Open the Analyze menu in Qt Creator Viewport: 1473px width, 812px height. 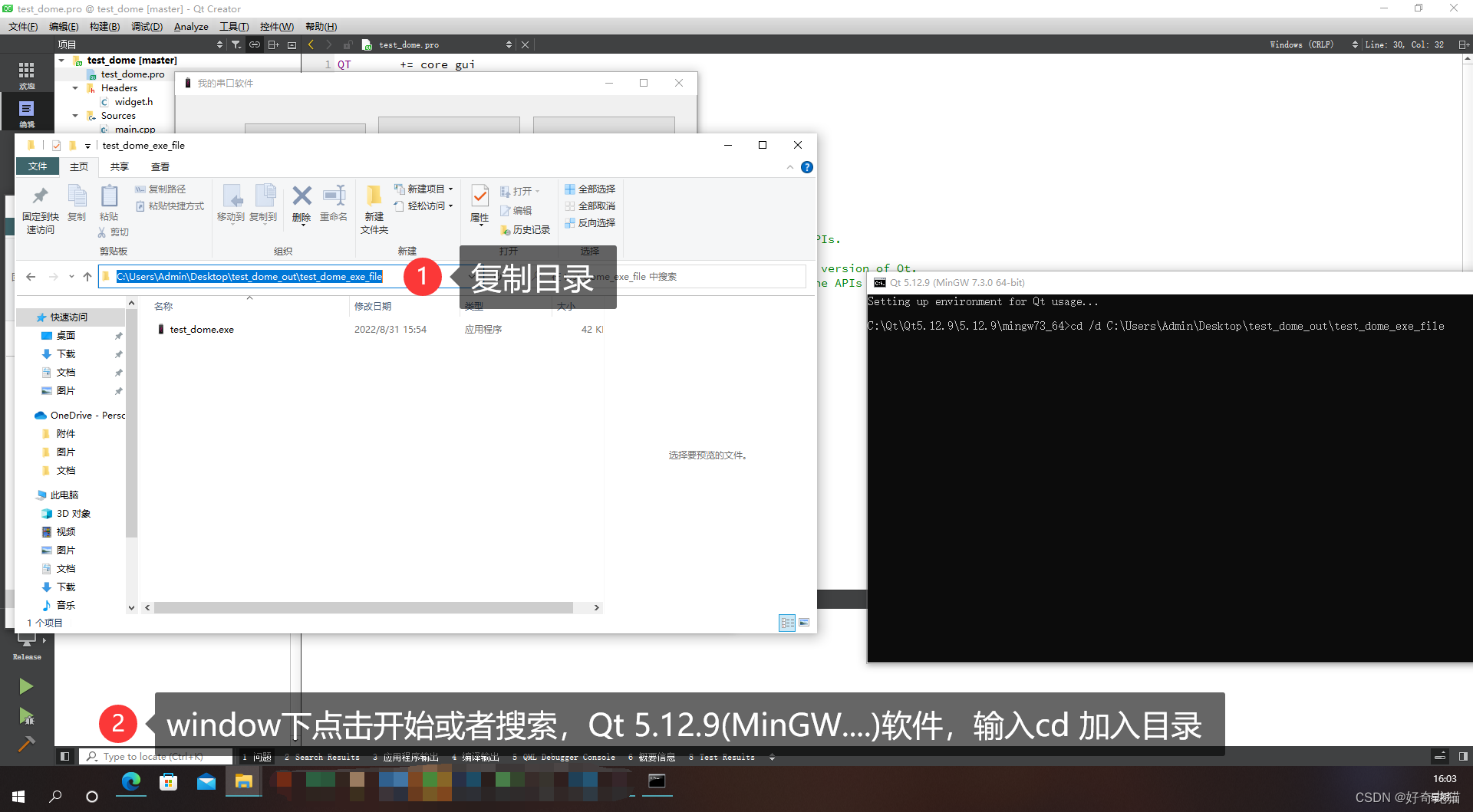191,27
